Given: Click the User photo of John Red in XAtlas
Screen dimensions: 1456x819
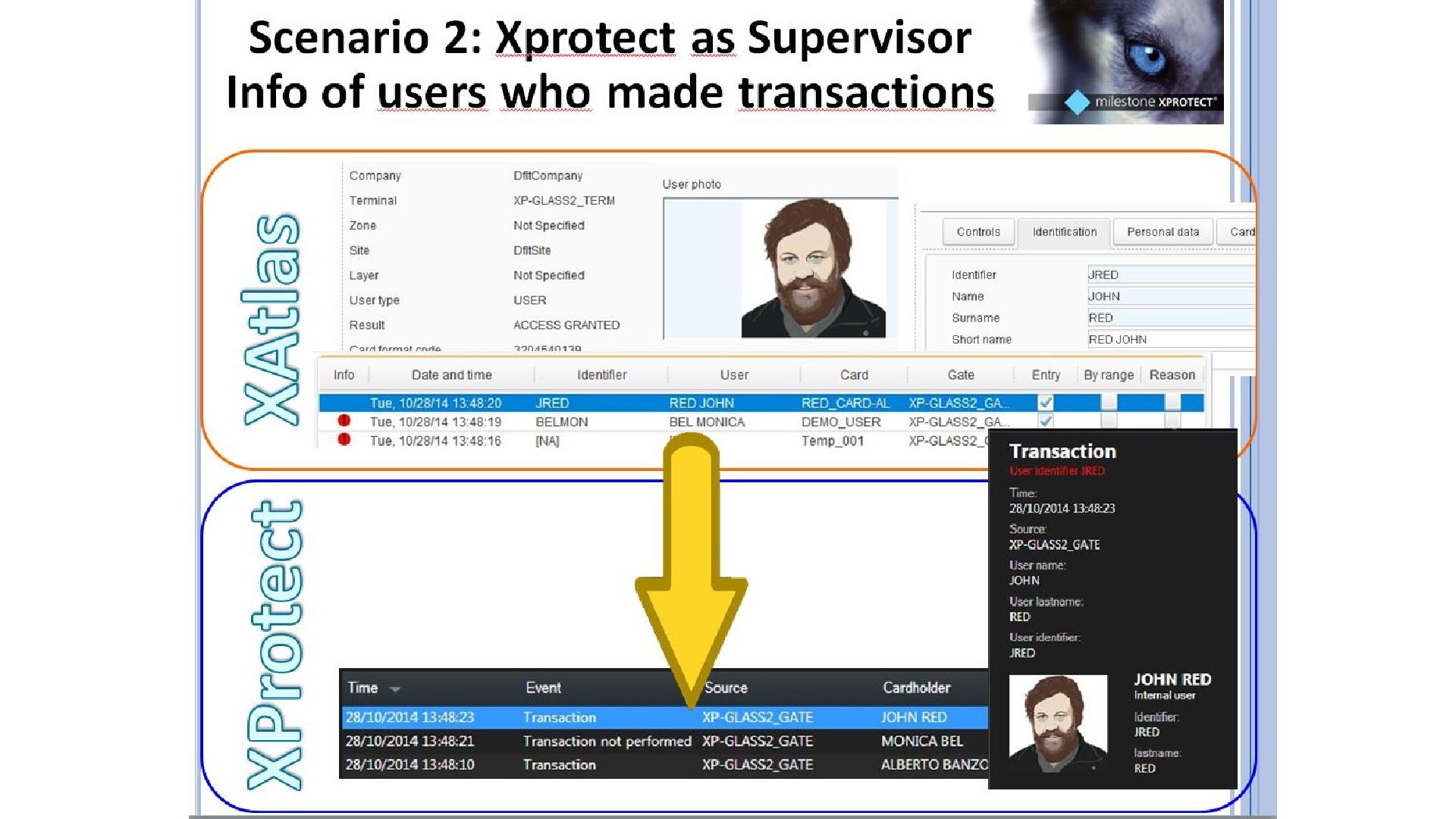Looking at the screenshot, I should 813,268.
